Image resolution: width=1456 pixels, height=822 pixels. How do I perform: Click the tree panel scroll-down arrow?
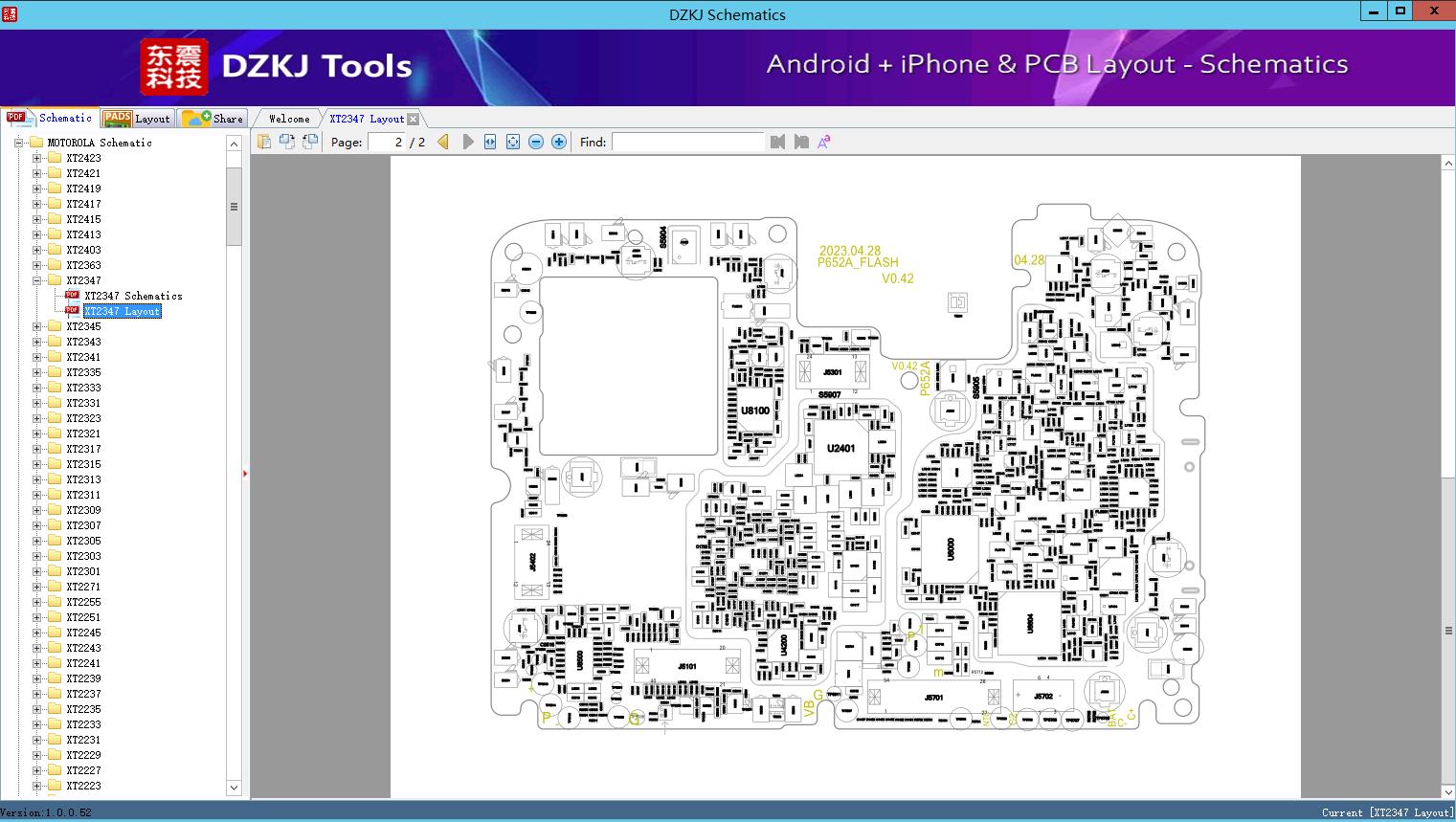tap(234, 788)
